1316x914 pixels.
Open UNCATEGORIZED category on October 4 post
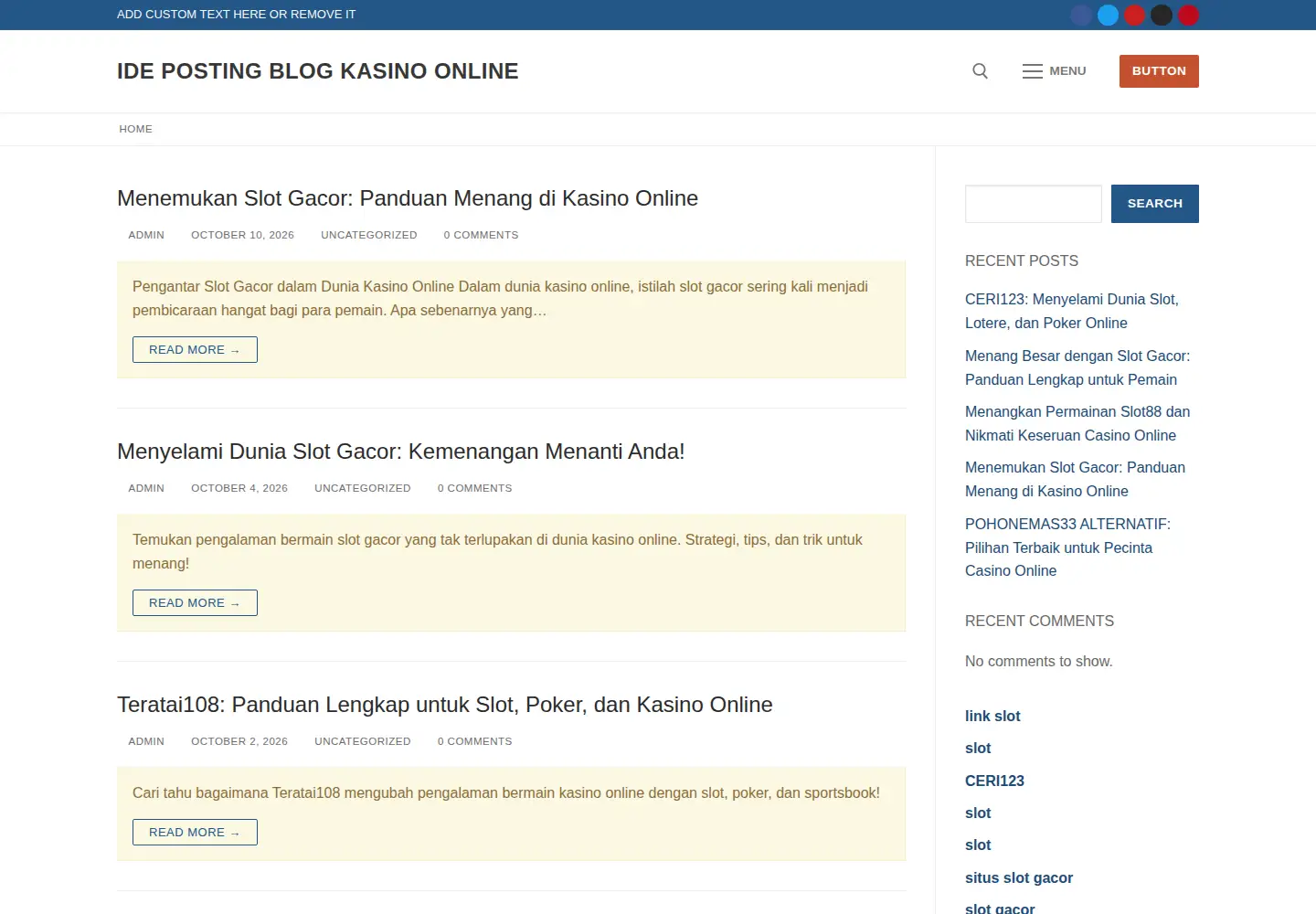pyautogui.click(x=363, y=488)
